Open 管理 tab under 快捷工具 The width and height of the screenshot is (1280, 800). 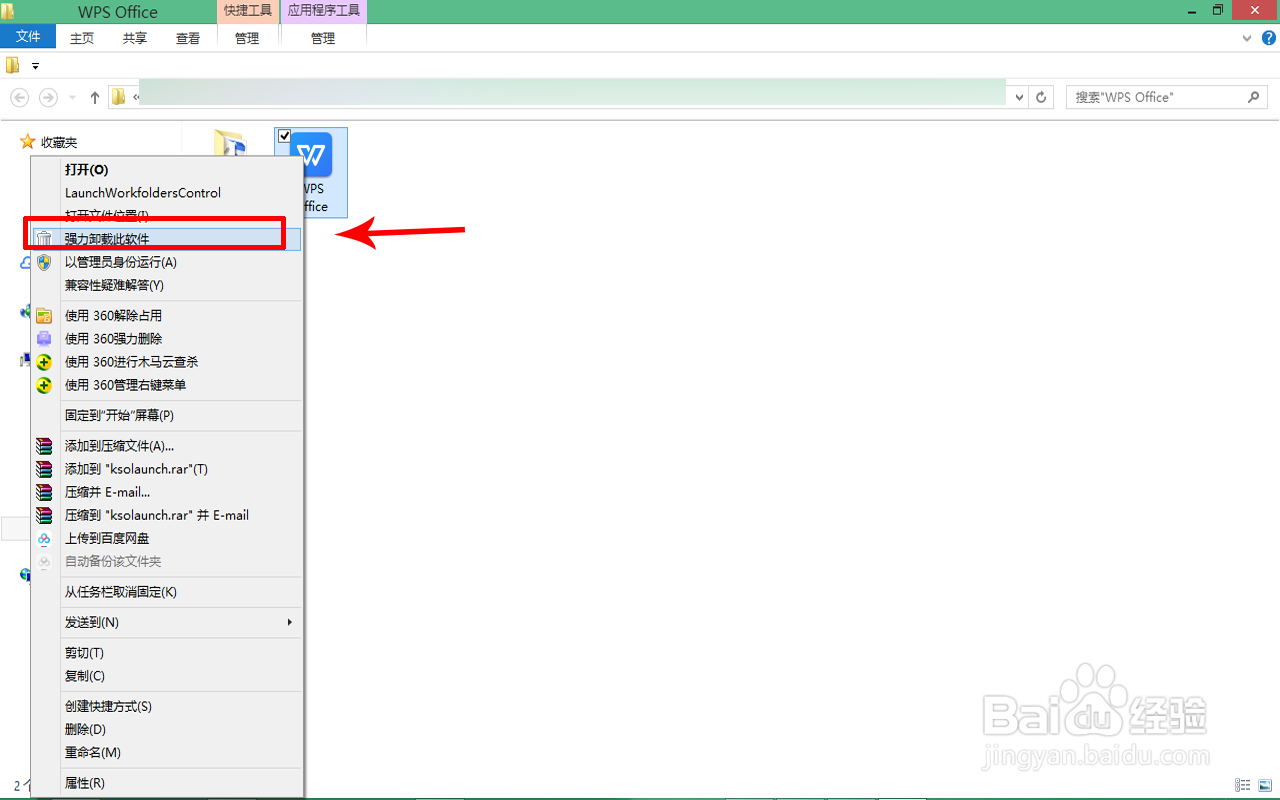(247, 38)
